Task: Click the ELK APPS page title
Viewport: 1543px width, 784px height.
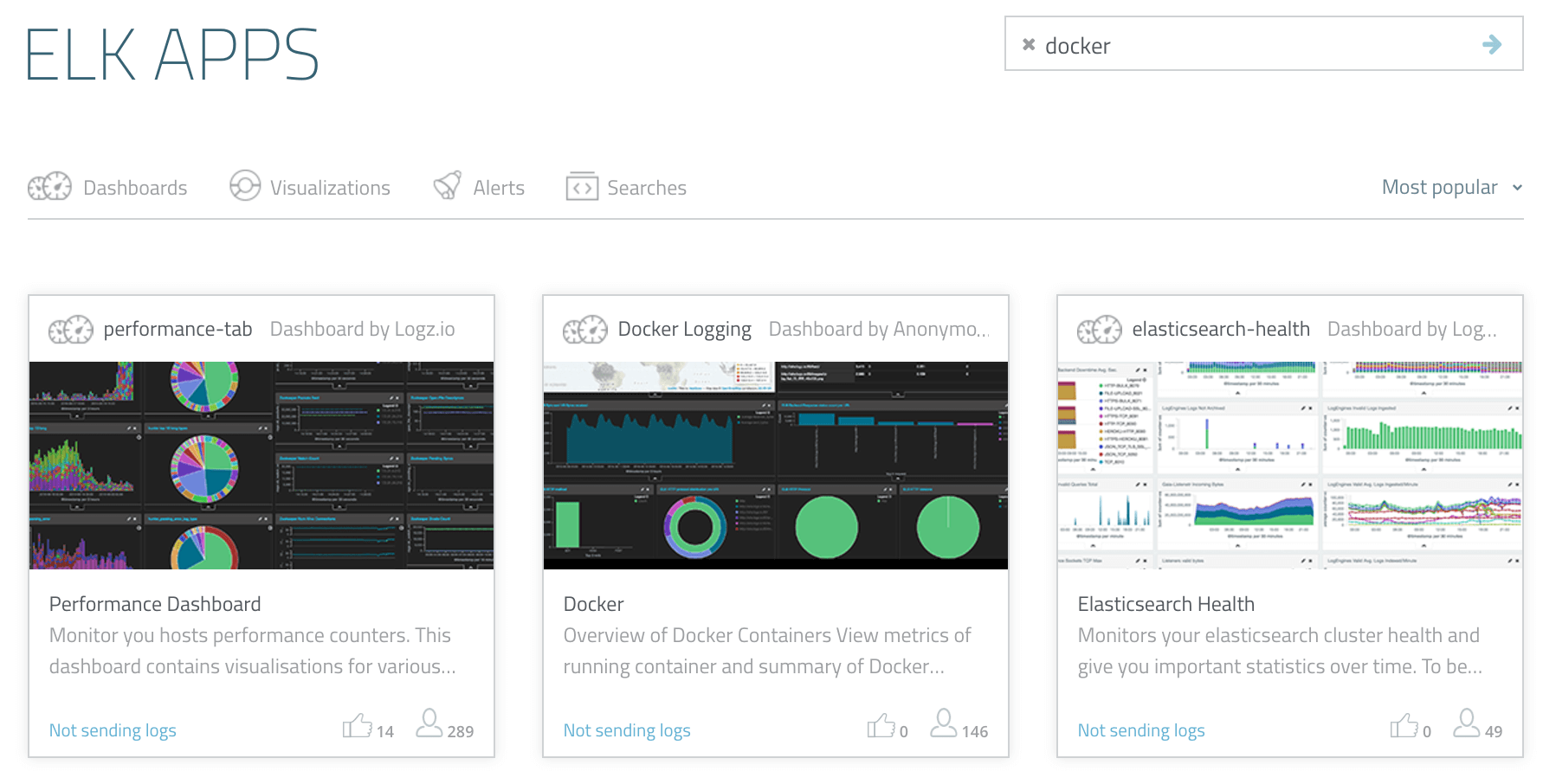Action: (x=172, y=55)
